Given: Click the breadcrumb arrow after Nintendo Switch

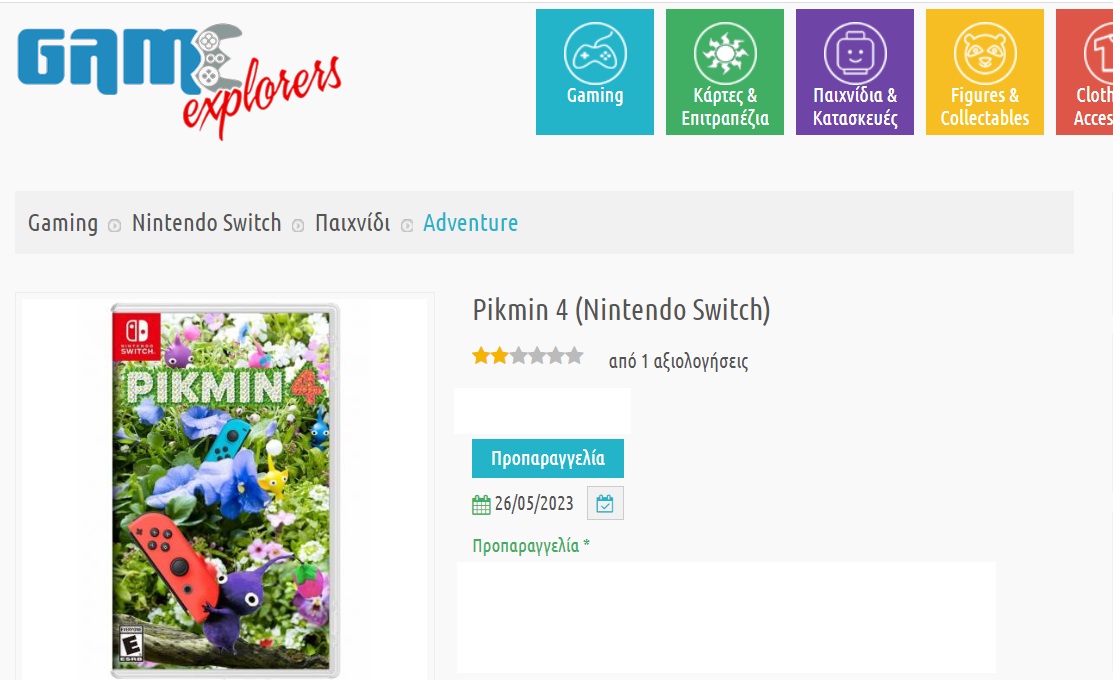Looking at the screenshot, I should click(x=298, y=226).
